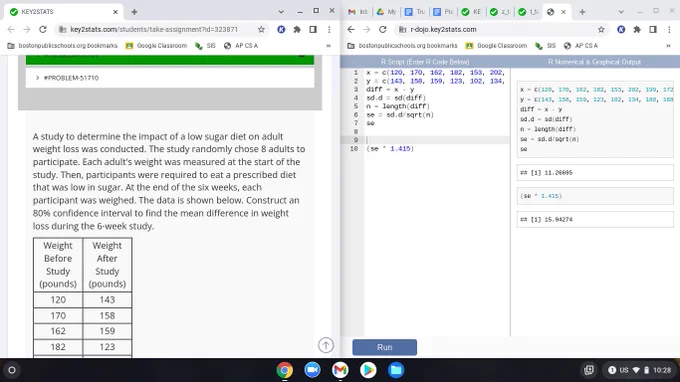Click the r-dojo.key2stats.com address bar

click(494, 29)
